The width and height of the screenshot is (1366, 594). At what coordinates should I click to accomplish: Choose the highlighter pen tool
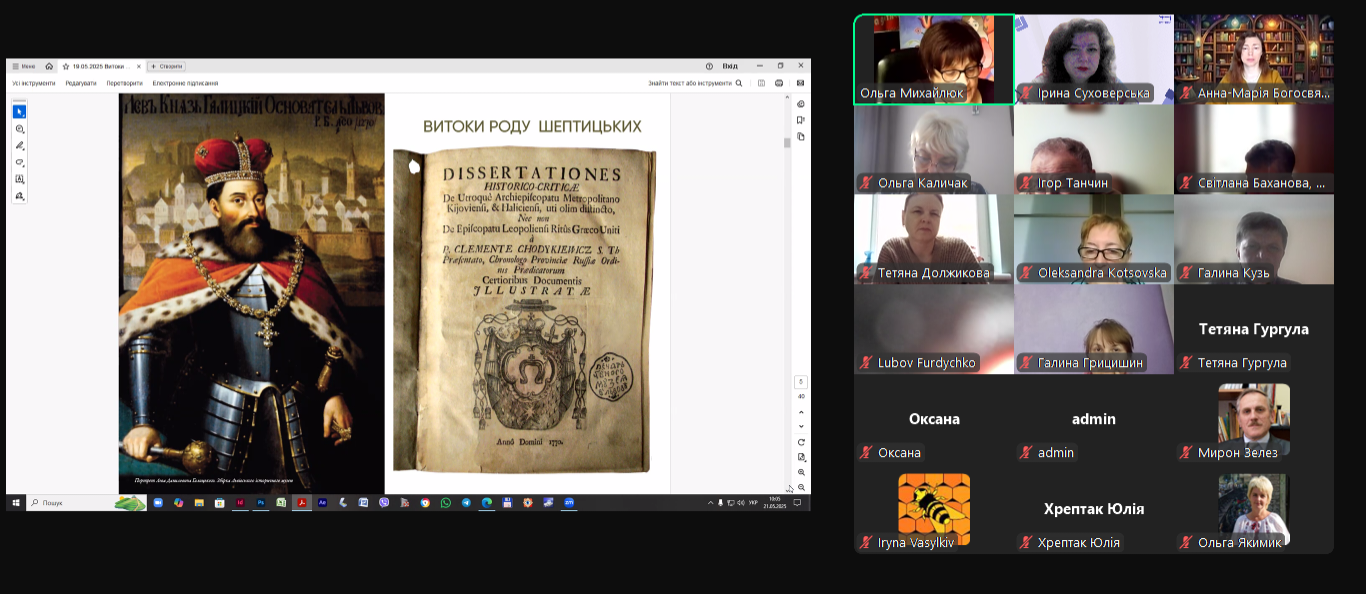point(19,145)
